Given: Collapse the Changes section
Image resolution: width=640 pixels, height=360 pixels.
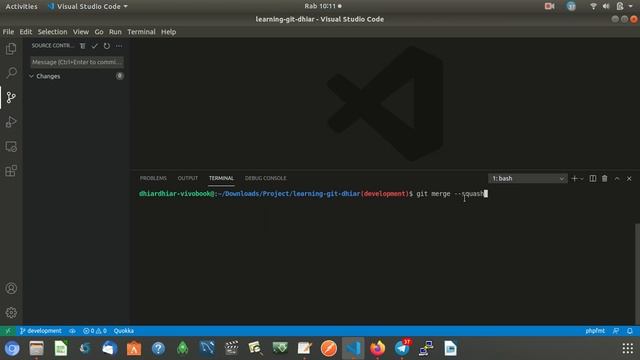Looking at the screenshot, I should coord(31,76).
